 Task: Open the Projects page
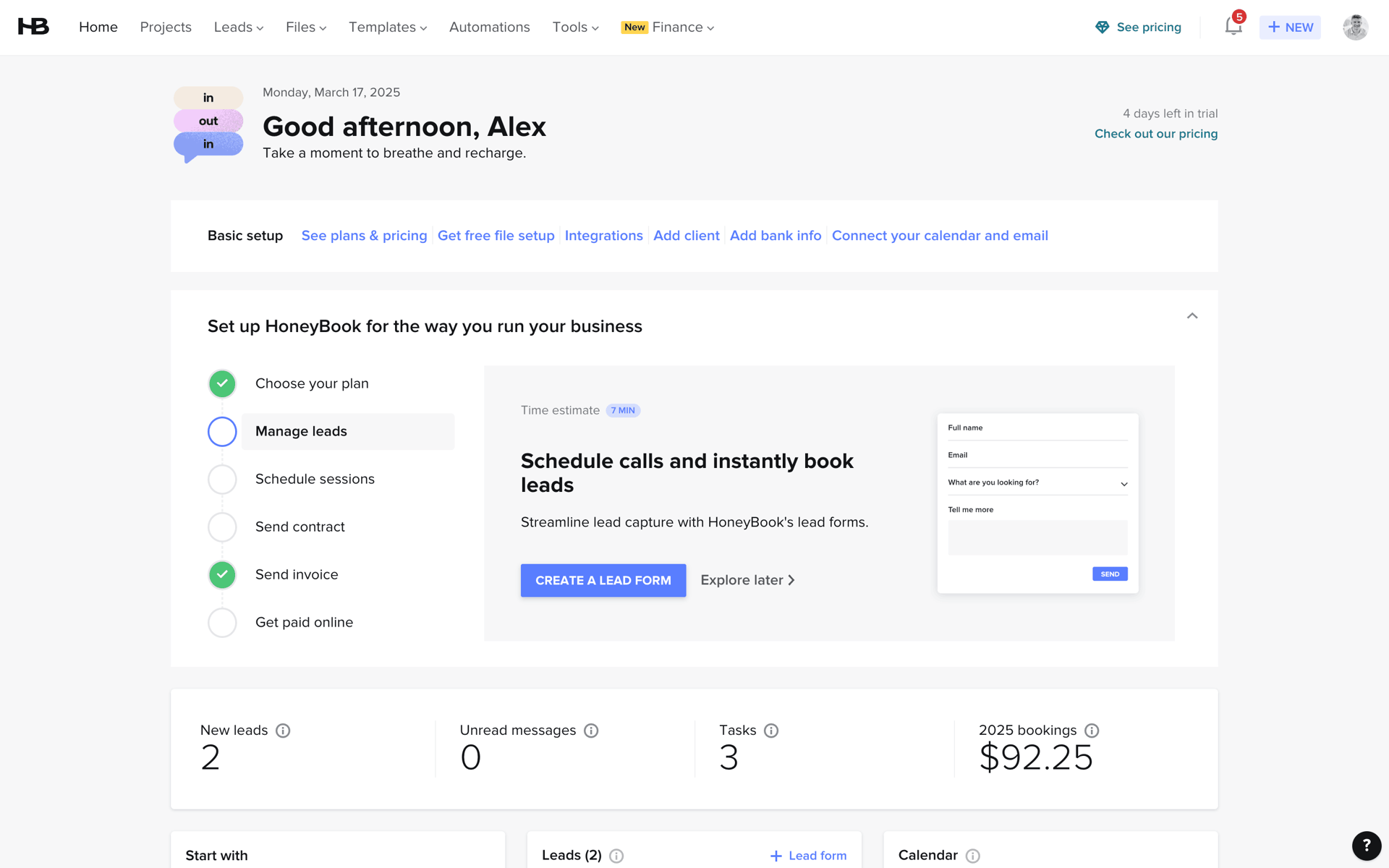coord(166,27)
